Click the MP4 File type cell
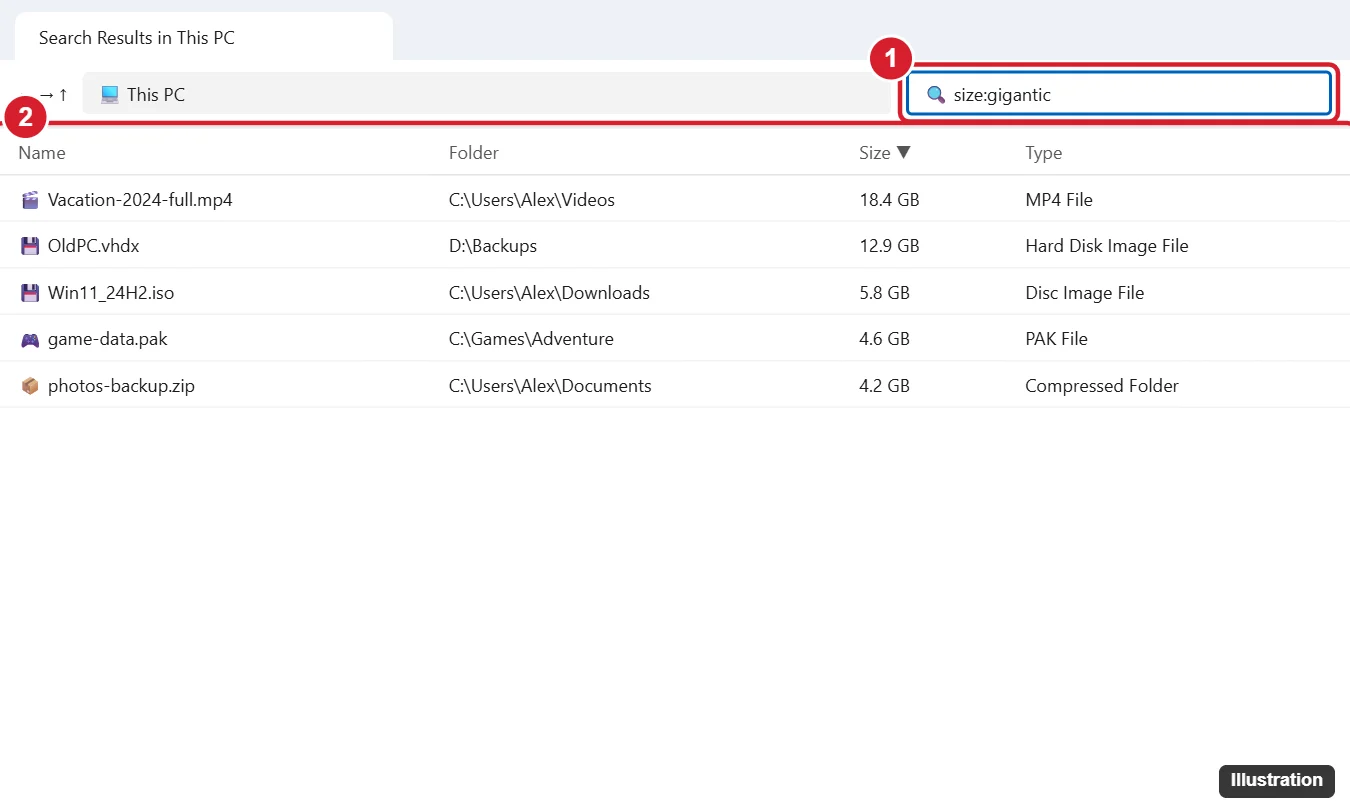This screenshot has height=810, width=1350. pyautogui.click(x=1059, y=200)
